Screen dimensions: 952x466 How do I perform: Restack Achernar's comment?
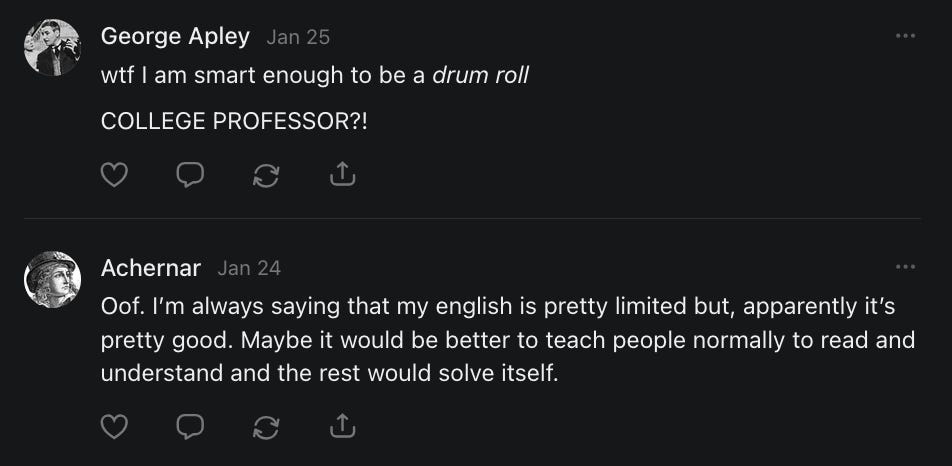tap(266, 427)
